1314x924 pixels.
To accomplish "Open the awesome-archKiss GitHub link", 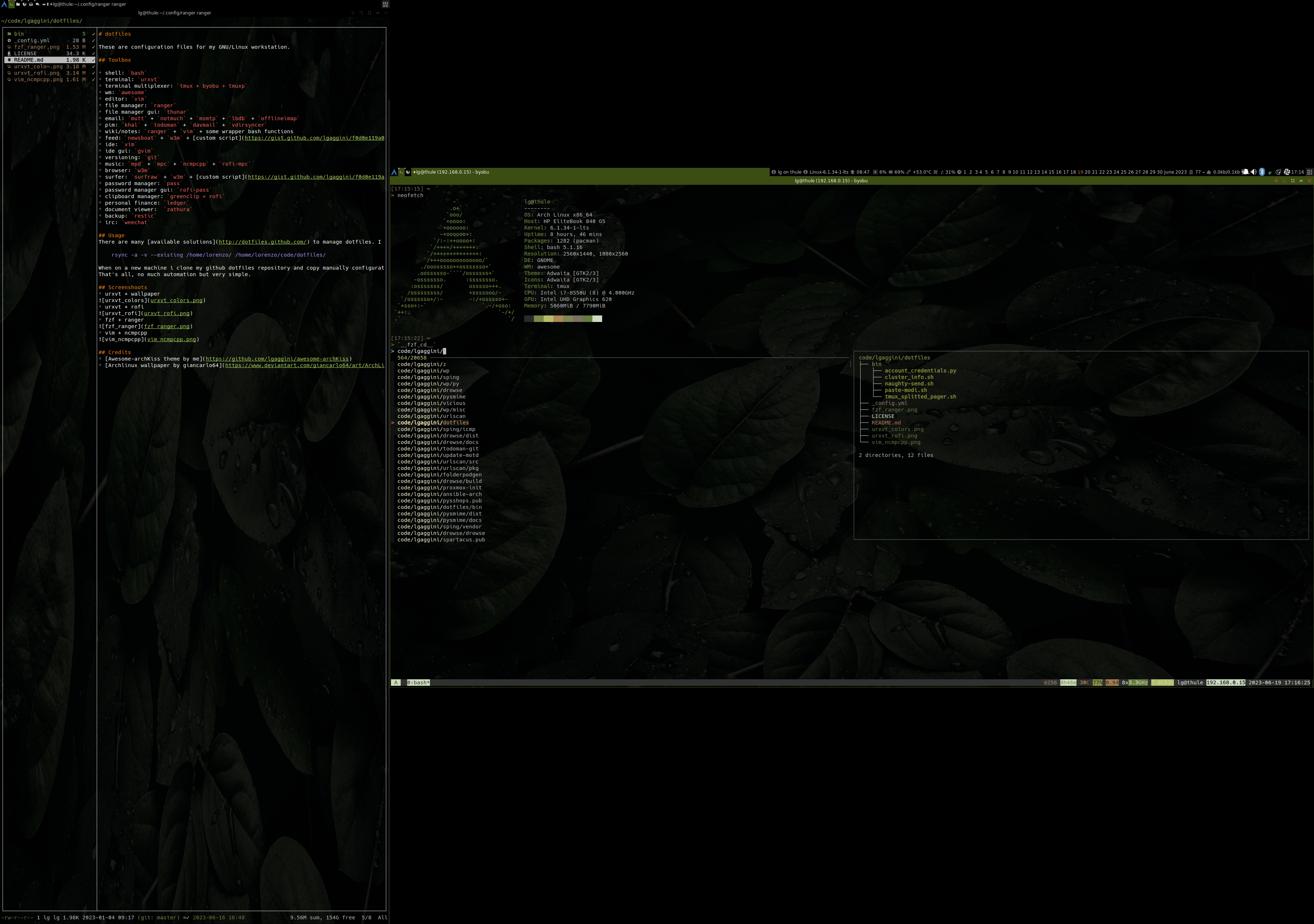I will (x=277, y=359).
